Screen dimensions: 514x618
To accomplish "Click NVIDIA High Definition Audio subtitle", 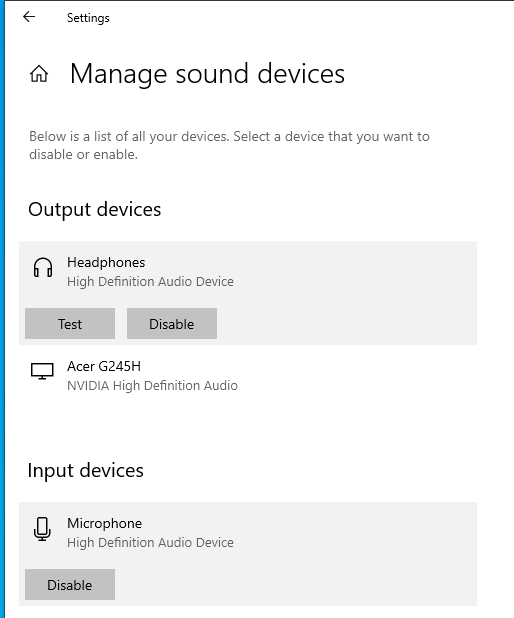I will [x=152, y=385].
